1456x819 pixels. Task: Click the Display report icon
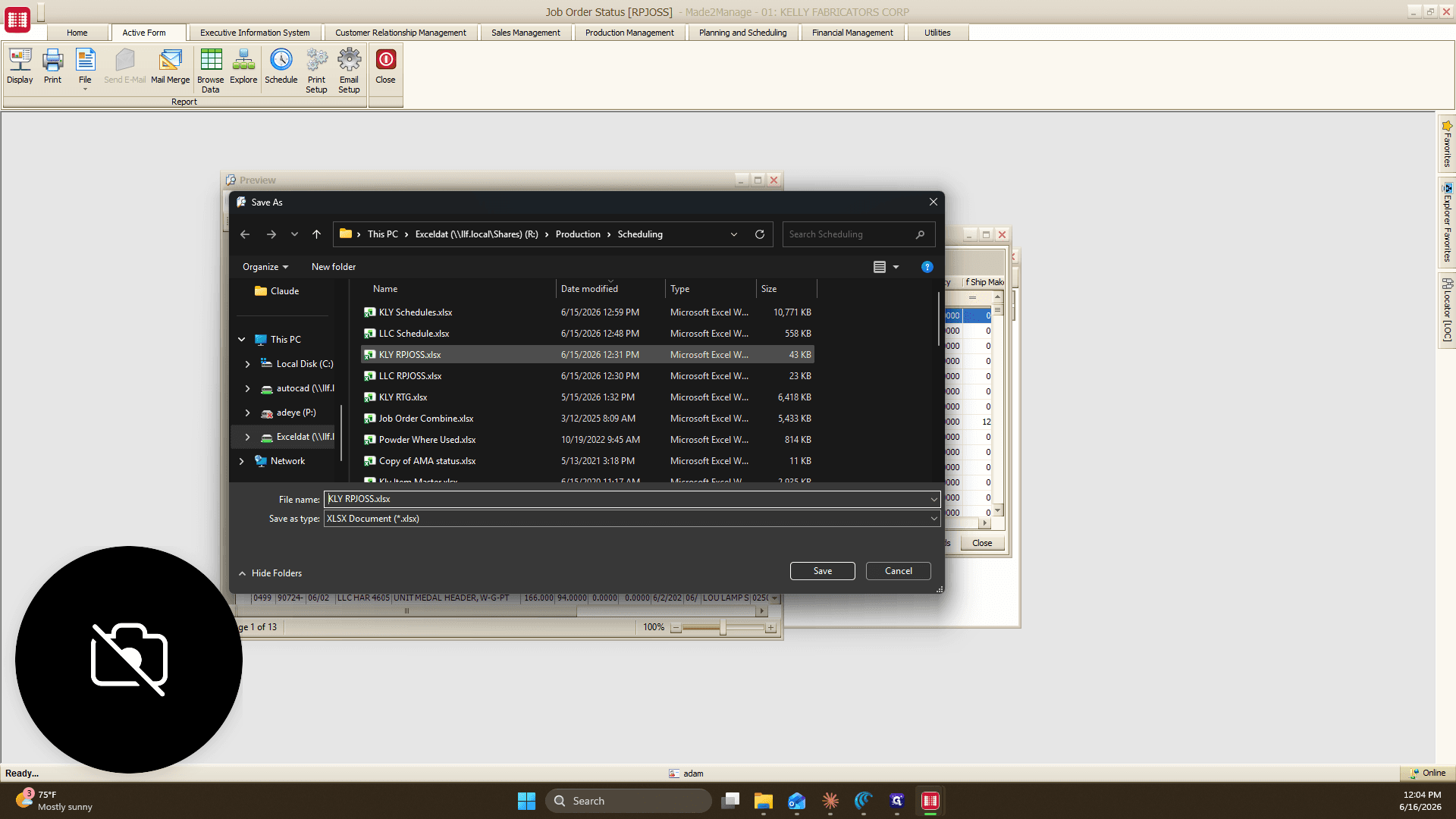[x=20, y=66]
